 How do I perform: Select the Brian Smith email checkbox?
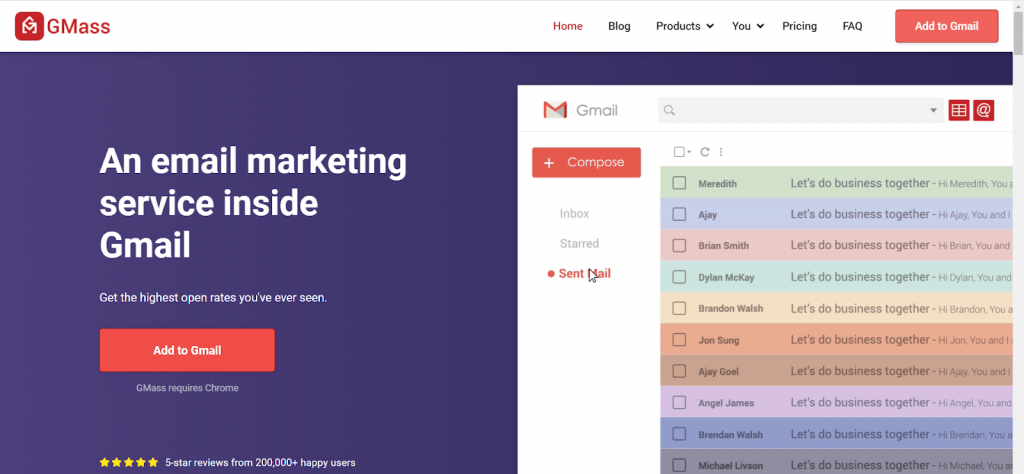(x=679, y=245)
